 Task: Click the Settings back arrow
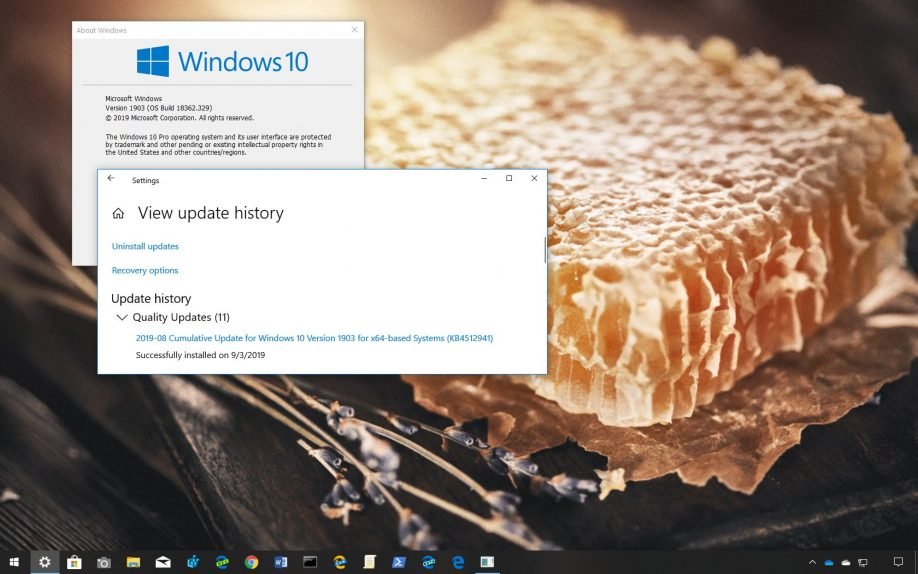point(111,179)
